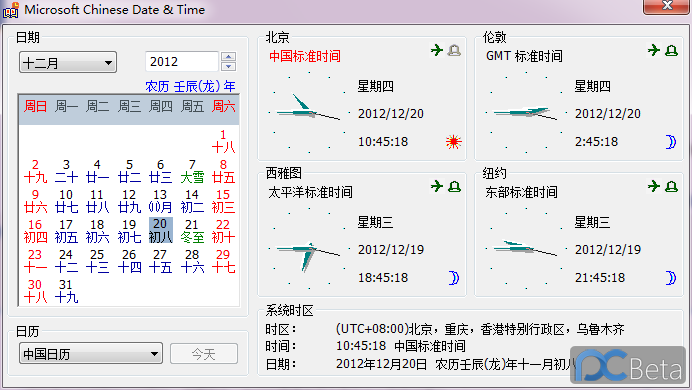Click the 今天 button
This screenshot has height=390, width=692.
tap(204, 353)
